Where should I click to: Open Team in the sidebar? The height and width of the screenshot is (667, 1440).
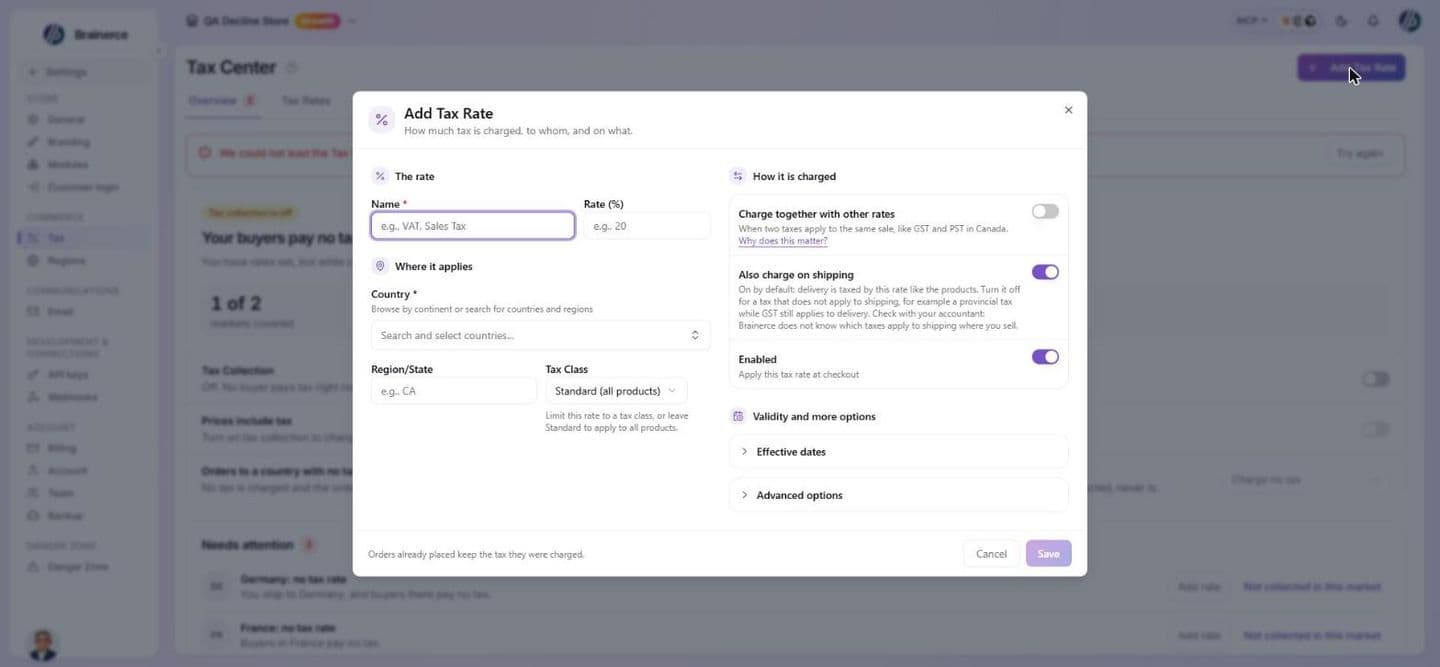coord(60,493)
